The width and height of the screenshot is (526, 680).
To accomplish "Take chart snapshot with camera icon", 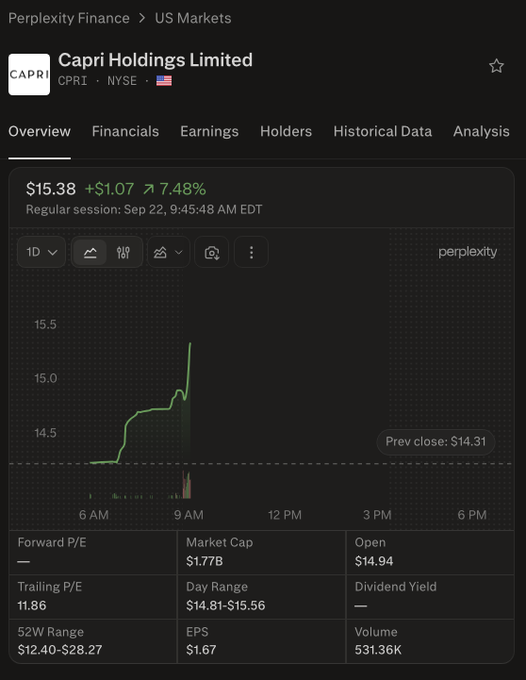I will point(212,252).
